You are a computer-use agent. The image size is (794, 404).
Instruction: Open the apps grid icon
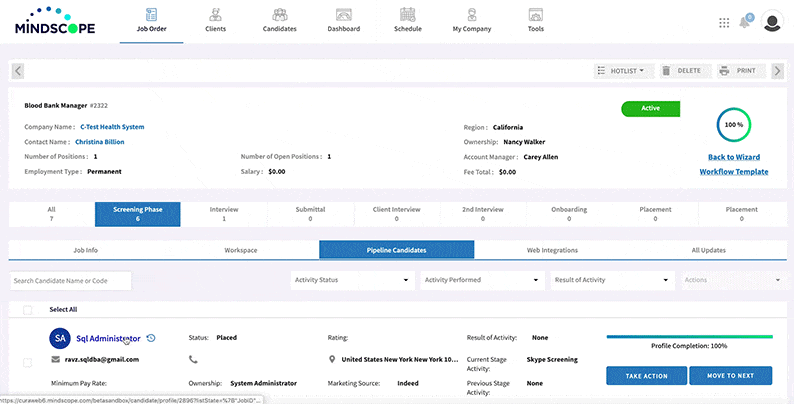(x=724, y=23)
